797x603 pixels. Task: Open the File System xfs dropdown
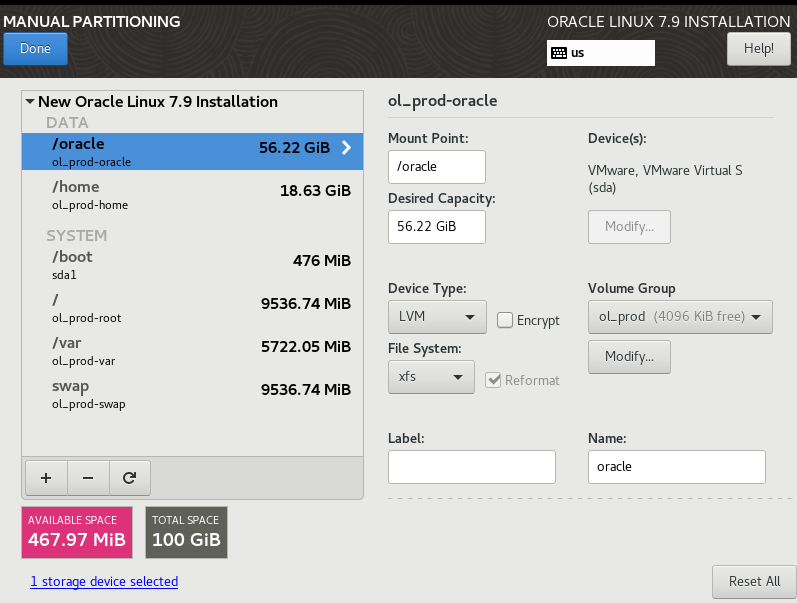tap(431, 377)
